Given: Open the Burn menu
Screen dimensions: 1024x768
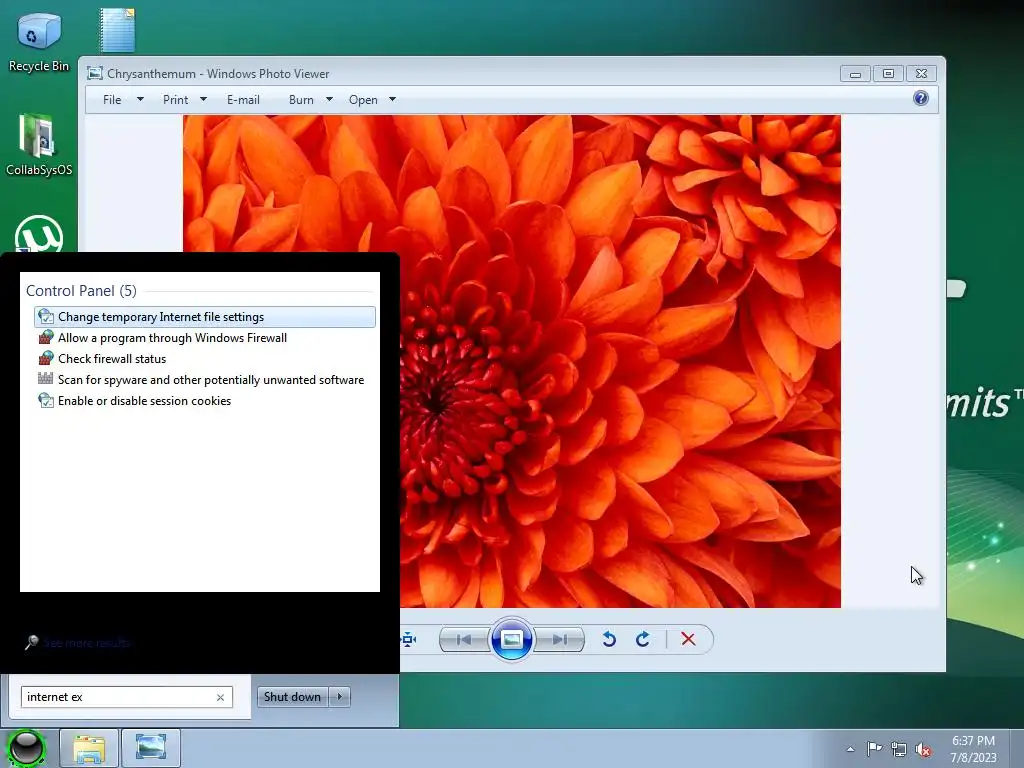Looking at the screenshot, I should (301, 100).
